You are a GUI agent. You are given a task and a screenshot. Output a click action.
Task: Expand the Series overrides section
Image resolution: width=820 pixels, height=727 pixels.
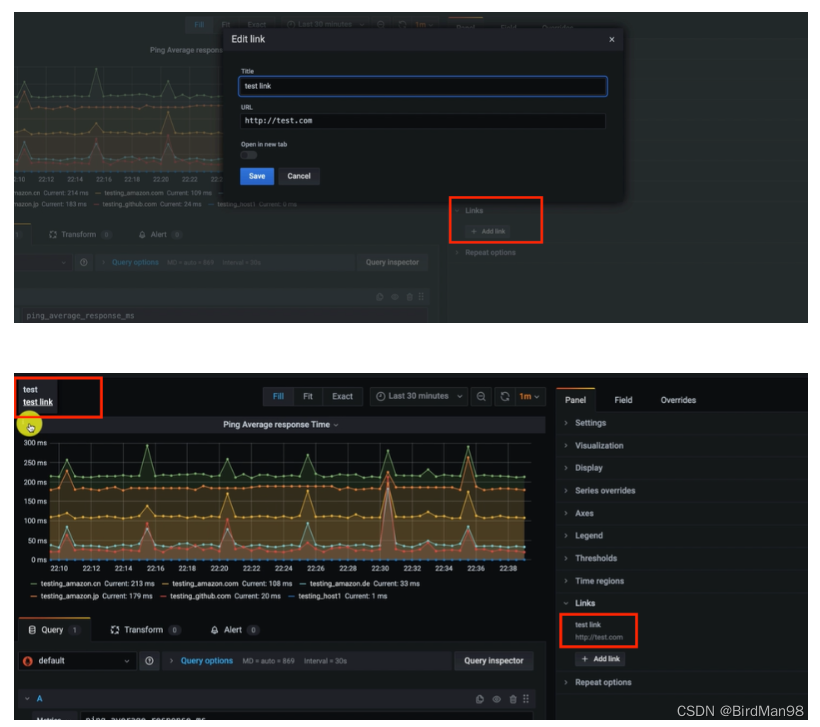tap(605, 491)
